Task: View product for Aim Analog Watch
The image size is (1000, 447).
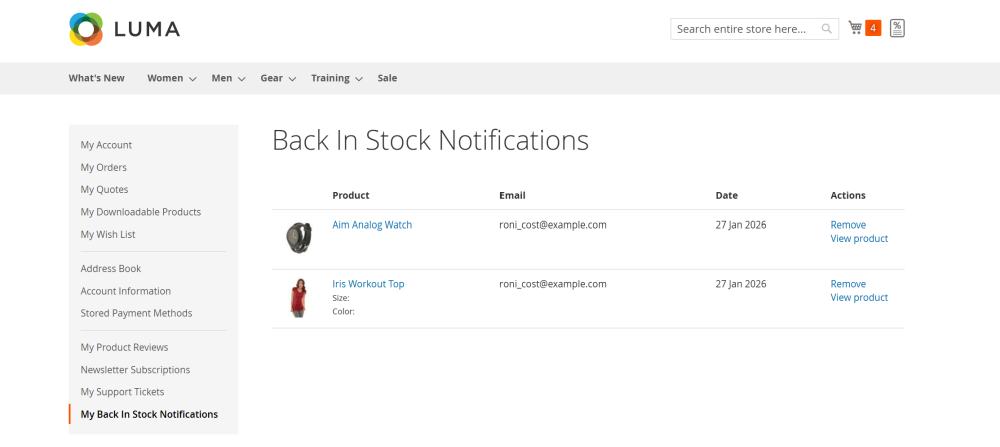Action: [x=859, y=238]
